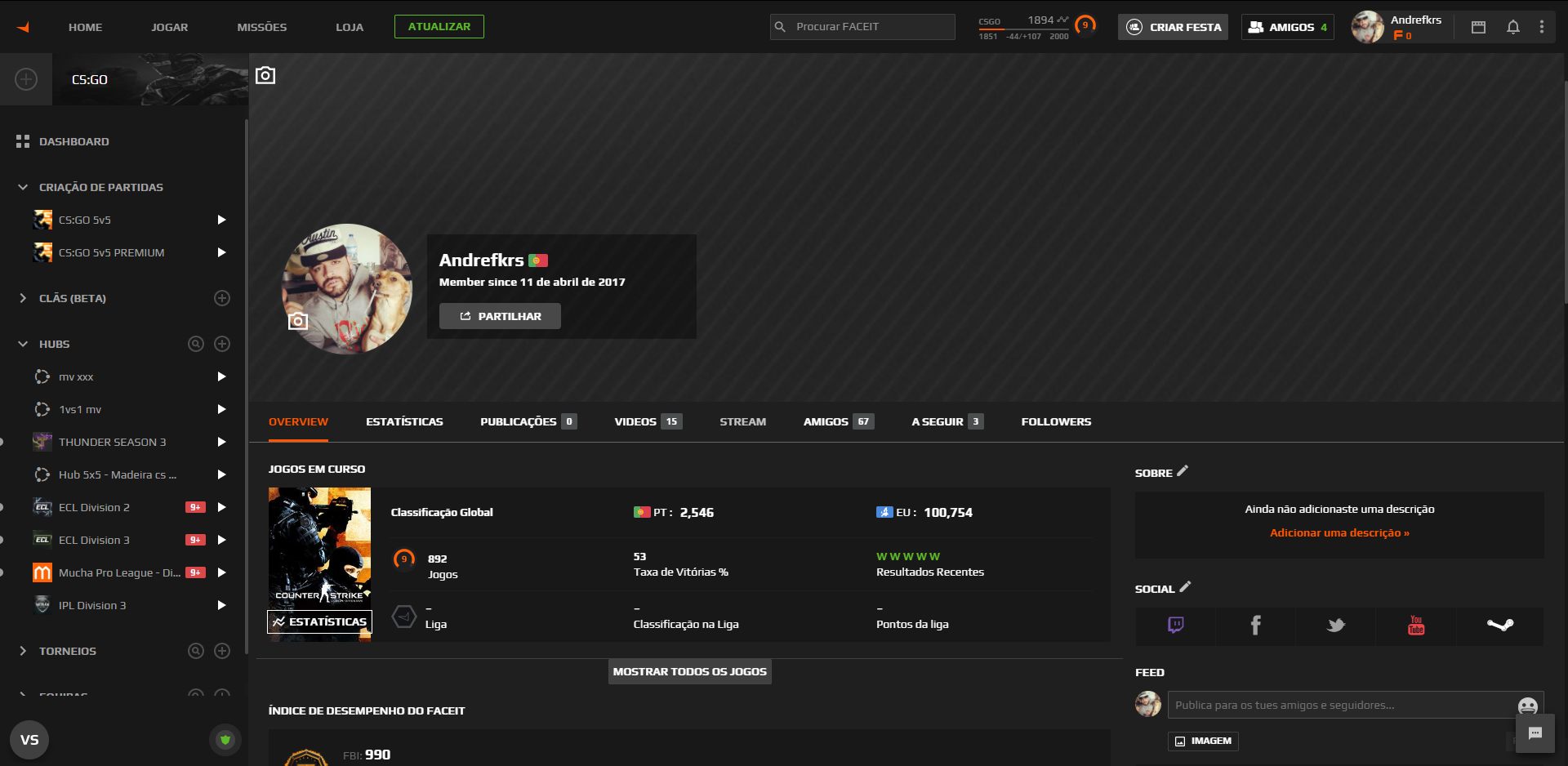Screen dimensions: 1568x766
Task: Open the three-dot more menu
Action: click(x=1542, y=27)
